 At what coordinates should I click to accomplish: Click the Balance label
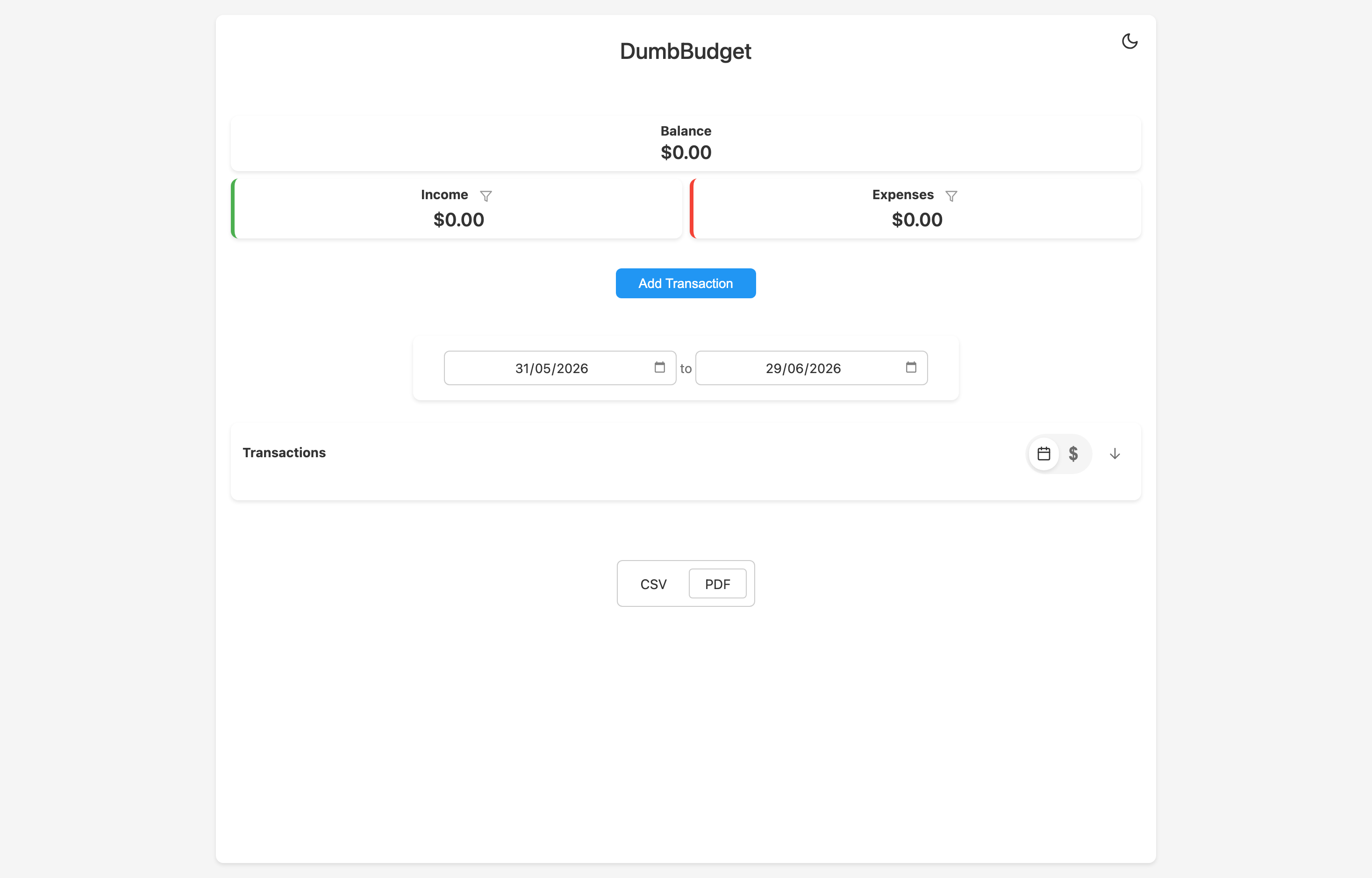686,131
